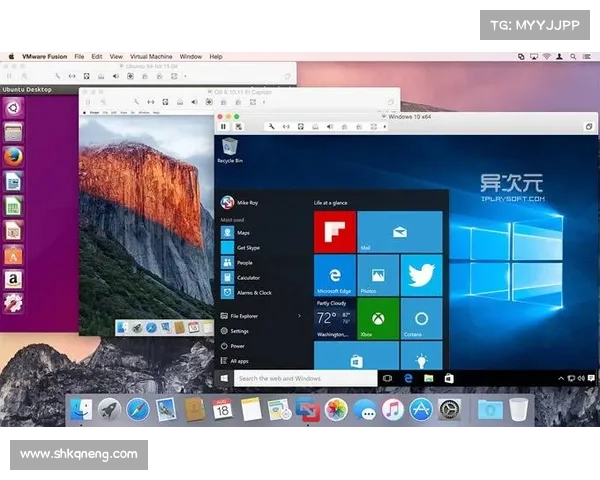Open Maps from Most used list
Viewport: 600px width, 480px height.
click(236, 233)
